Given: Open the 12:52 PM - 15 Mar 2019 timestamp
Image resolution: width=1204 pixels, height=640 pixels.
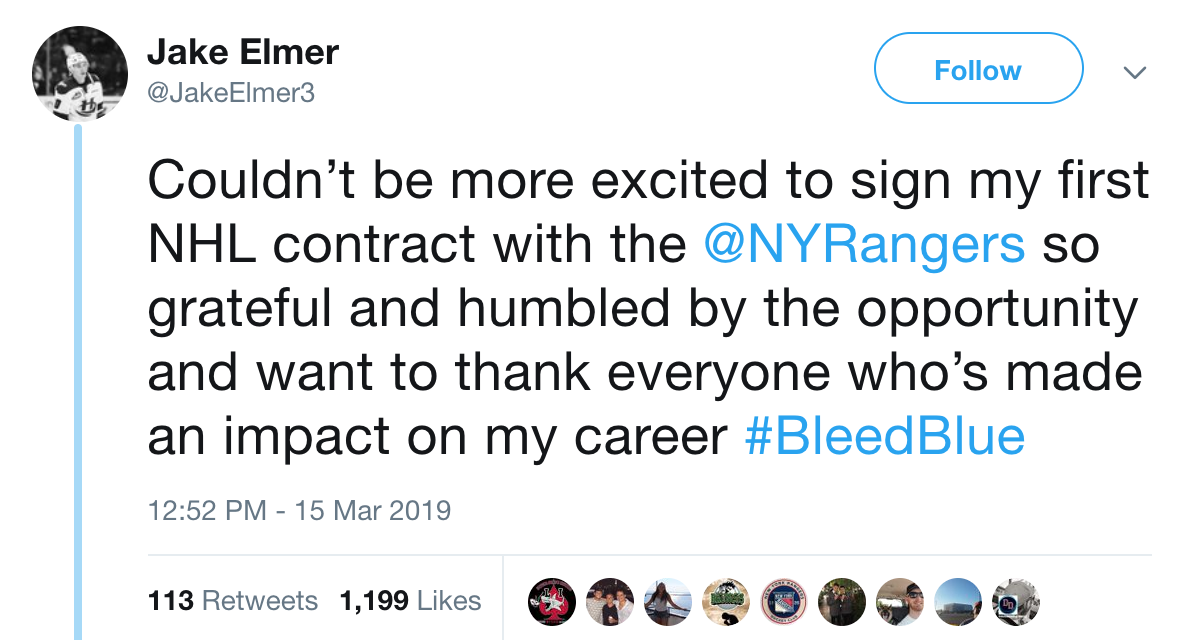Looking at the screenshot, I should pyautogui.click(x=299, y=511).
